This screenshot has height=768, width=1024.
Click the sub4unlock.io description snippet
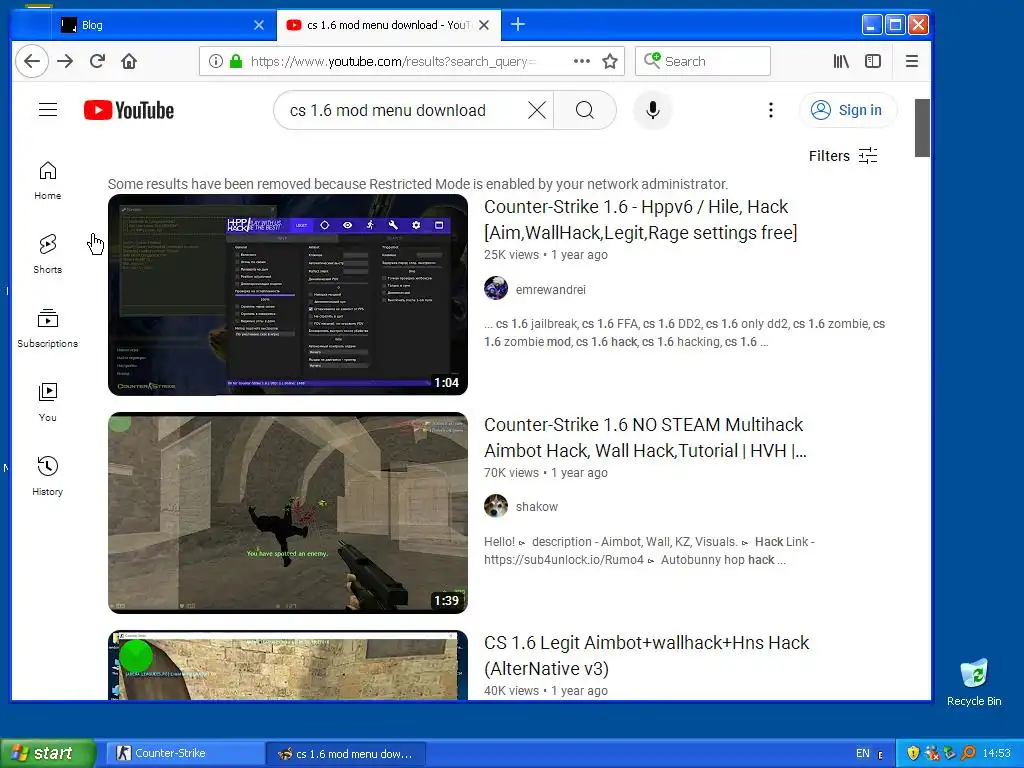point(649,551)
